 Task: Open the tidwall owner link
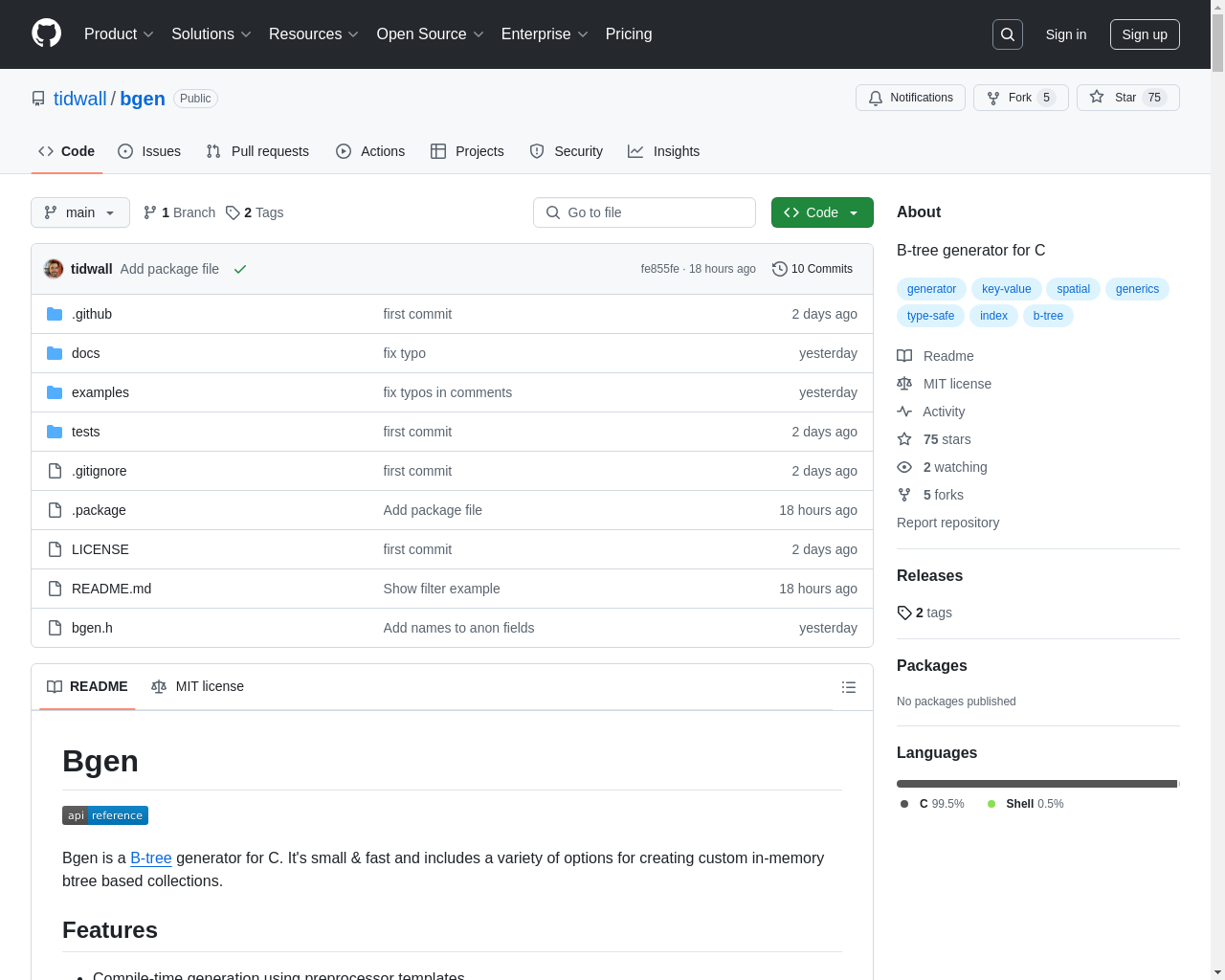pyautogui.click(x=80, y=99)
